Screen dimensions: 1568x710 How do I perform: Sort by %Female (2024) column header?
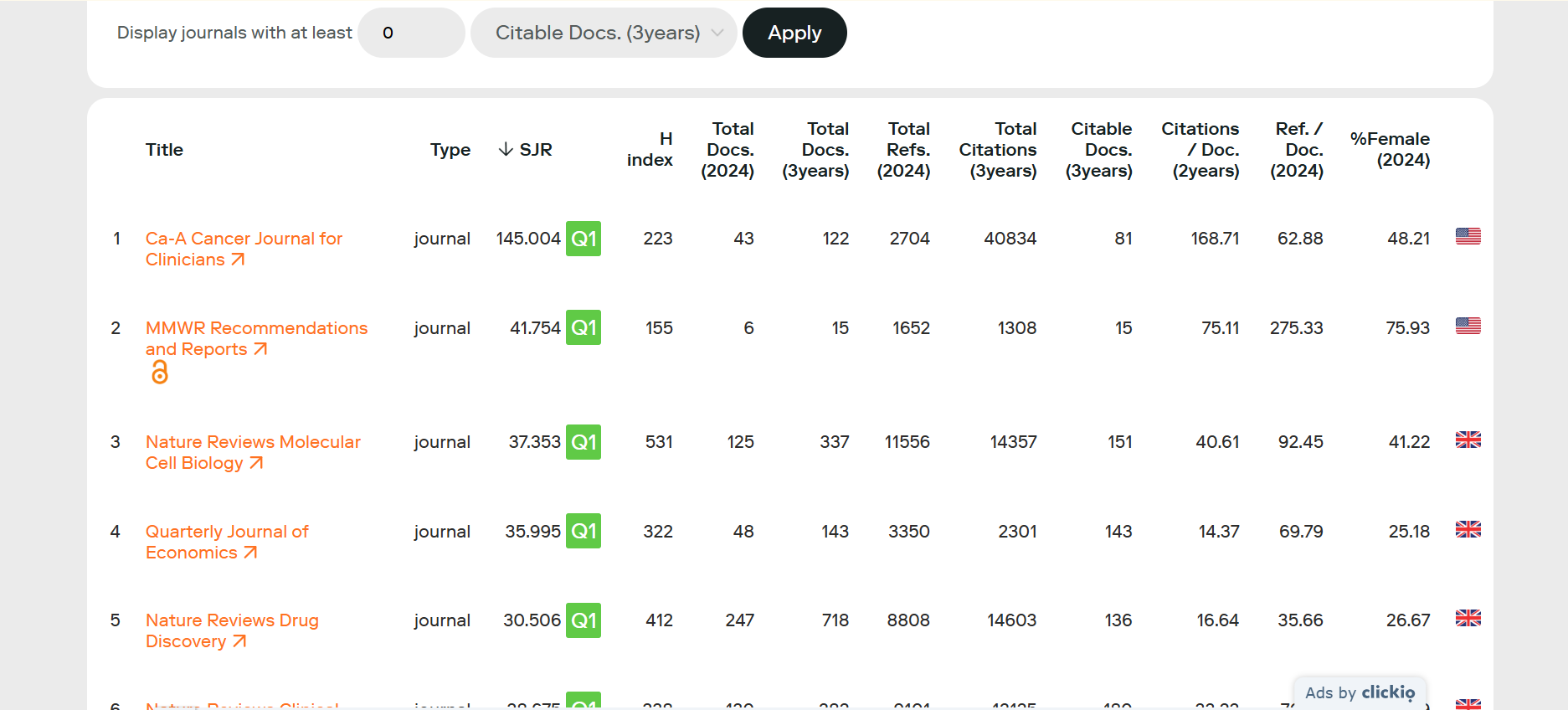(1390, 149)
